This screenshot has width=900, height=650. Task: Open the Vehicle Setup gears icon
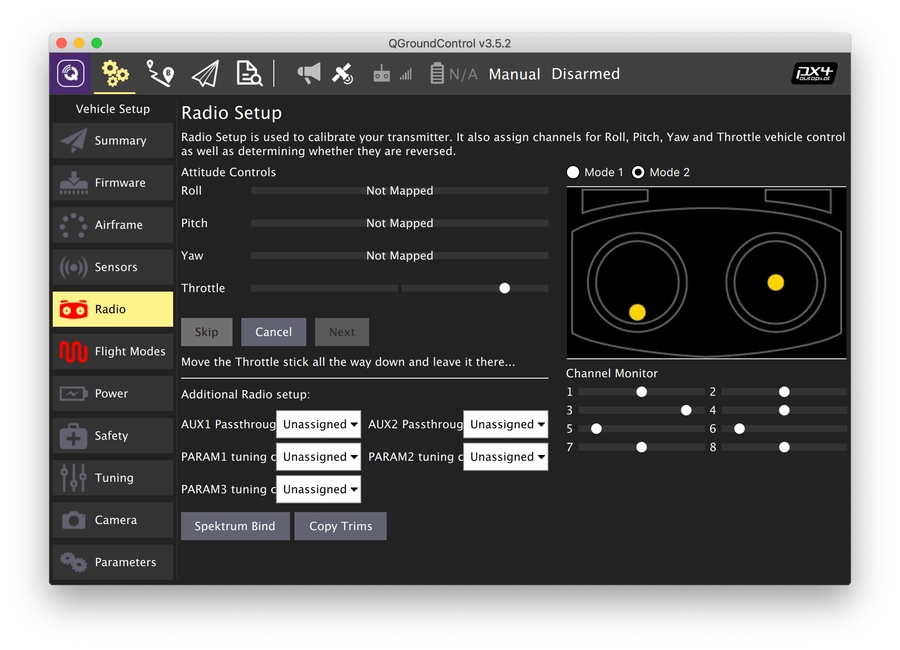pyautogui.click(x=115, y=74)
